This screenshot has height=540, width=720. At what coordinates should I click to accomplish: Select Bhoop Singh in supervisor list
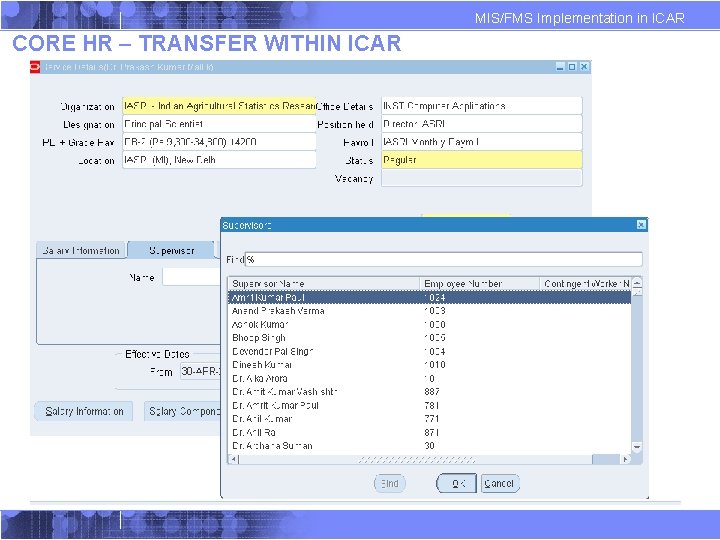tap(429, 338)
